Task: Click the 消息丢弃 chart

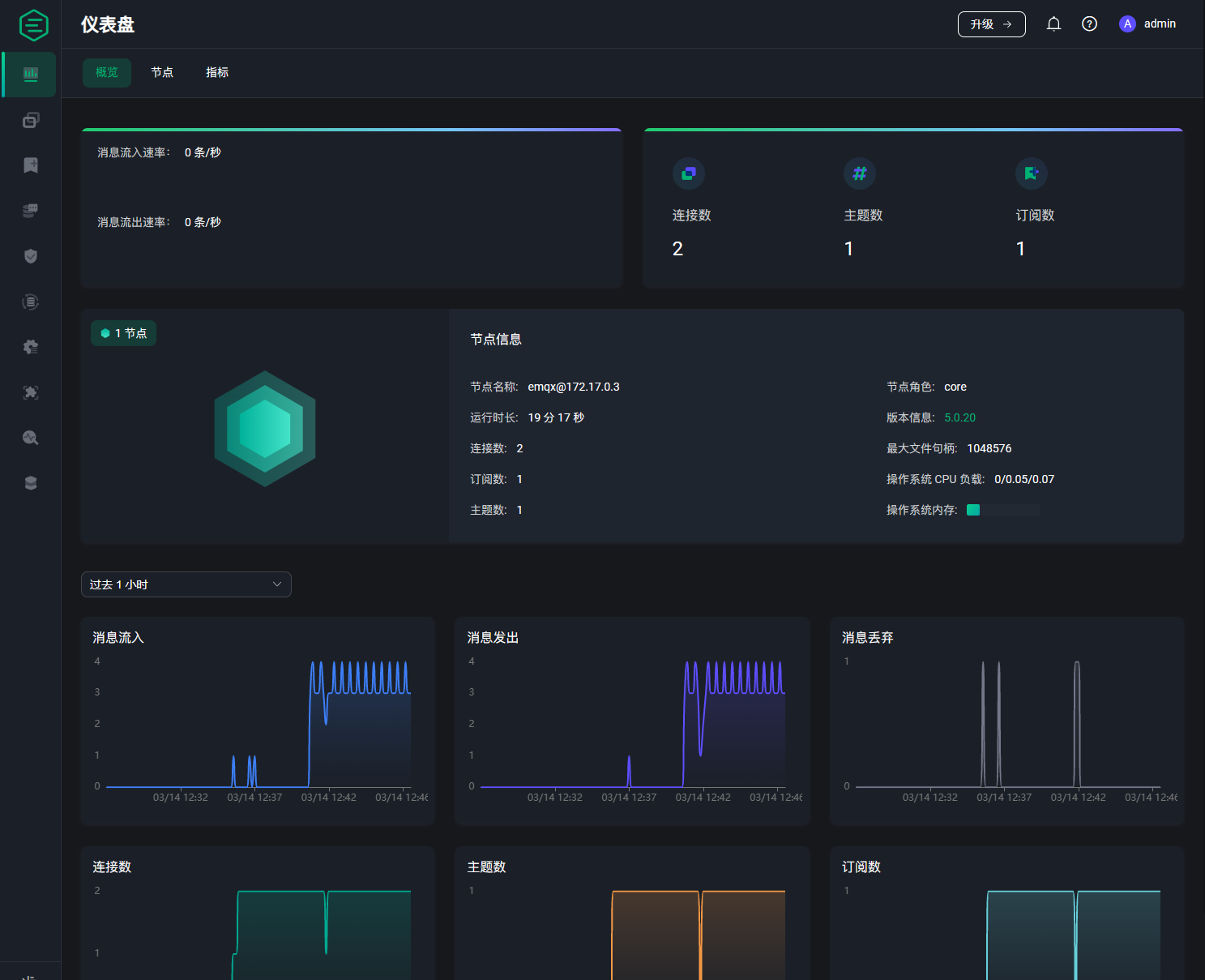Action: coord(1007,721)
